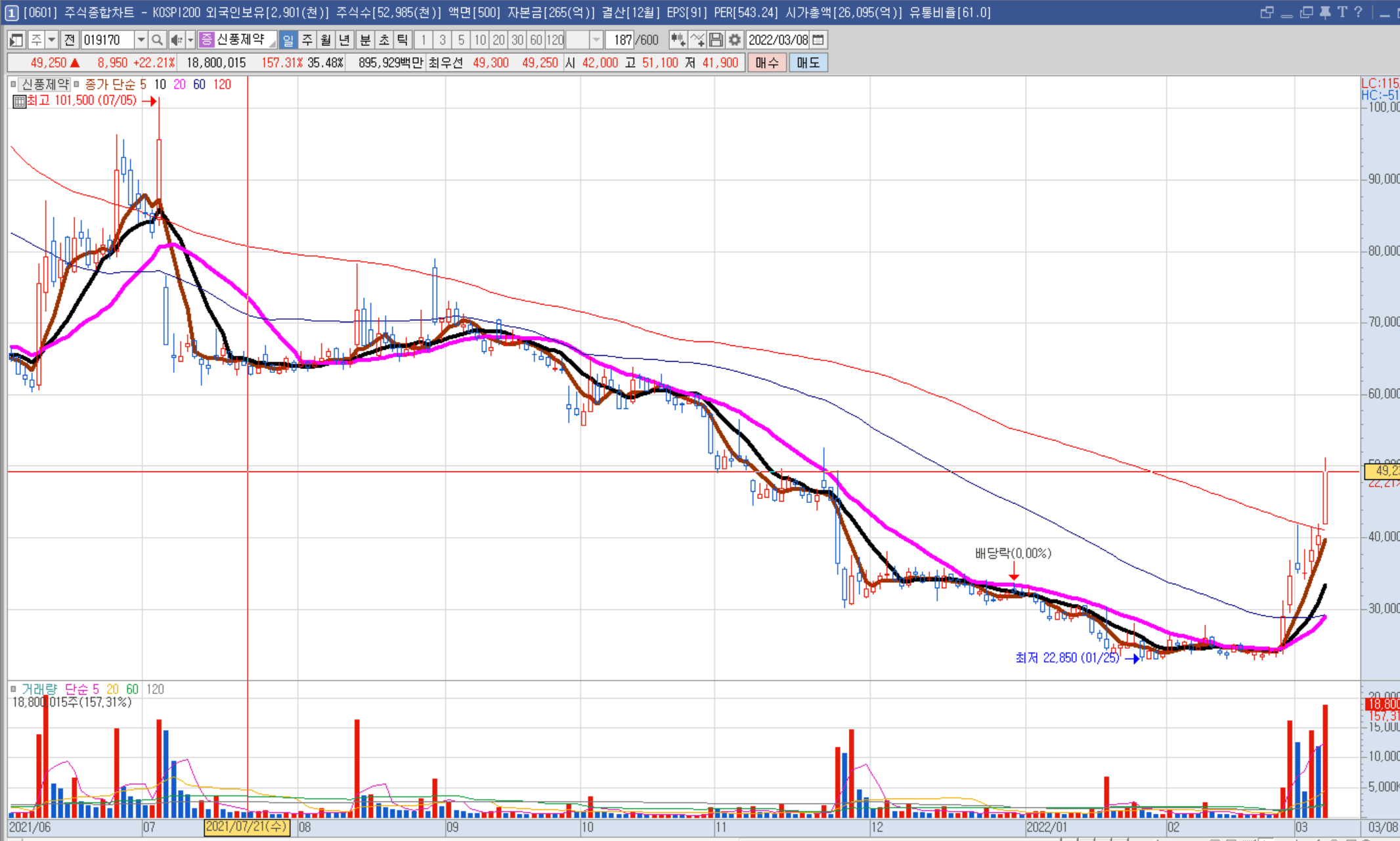
Task: Choose interval 3 button
Action: (443, 40)
